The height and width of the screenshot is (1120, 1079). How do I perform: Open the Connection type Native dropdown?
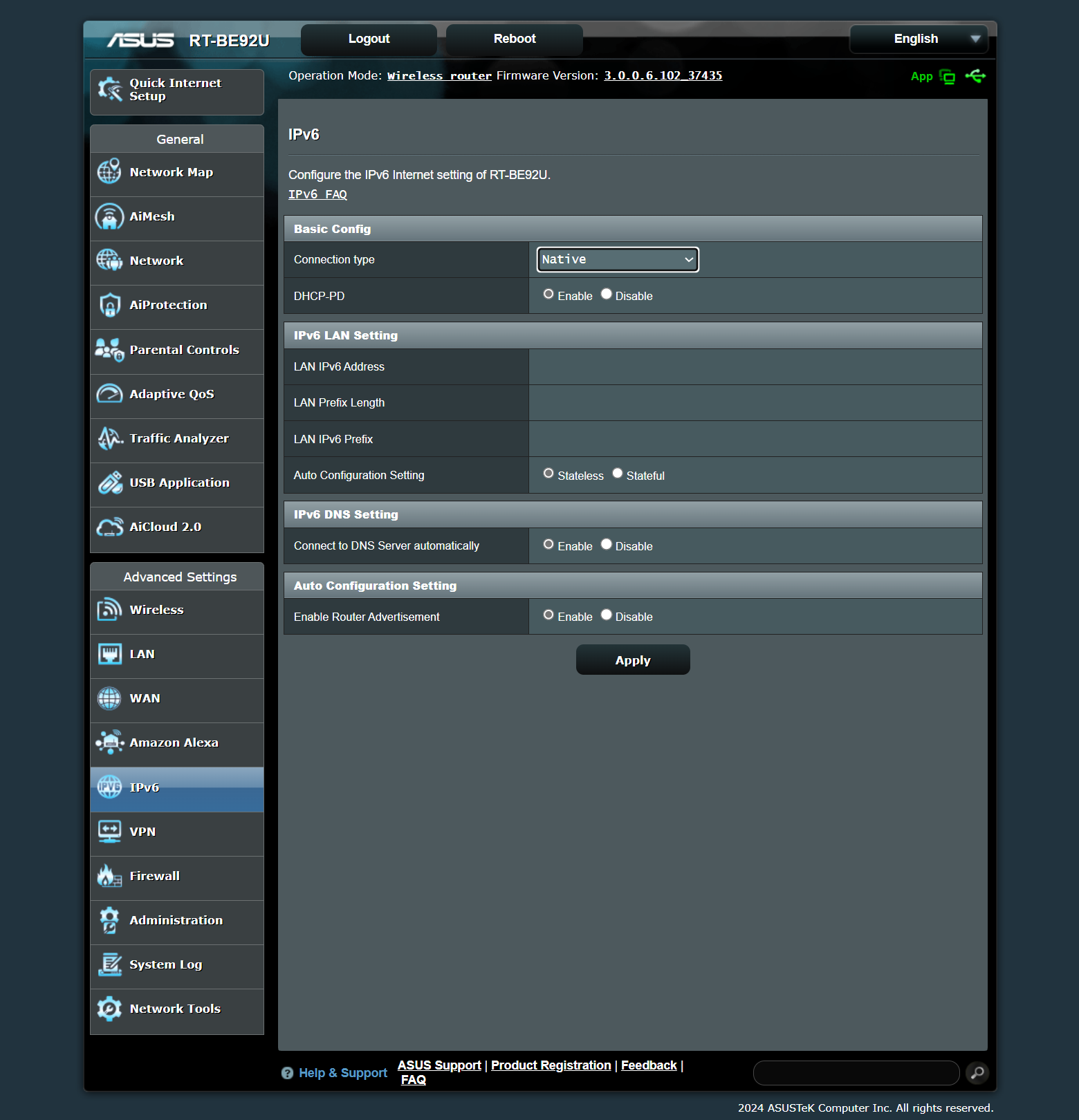[x=618, y=259]
